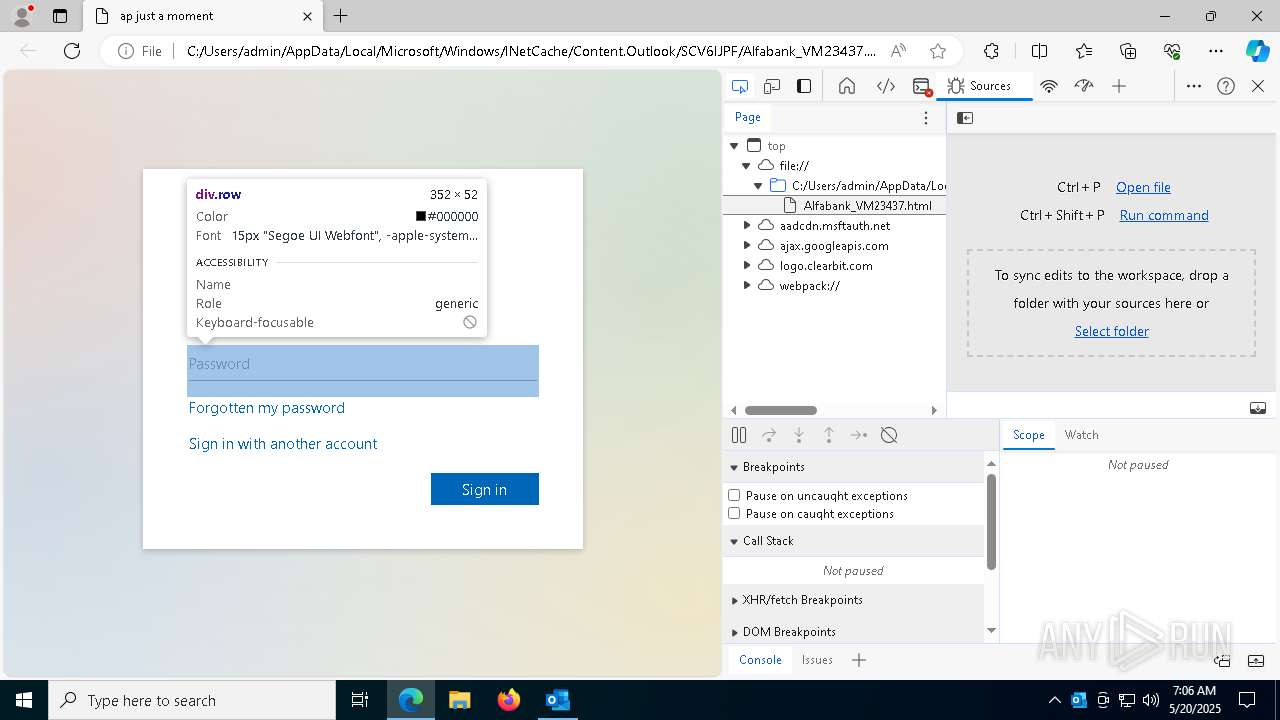
Task: Open Copilot sidebar in Edge
Action: coord(1258,51)
